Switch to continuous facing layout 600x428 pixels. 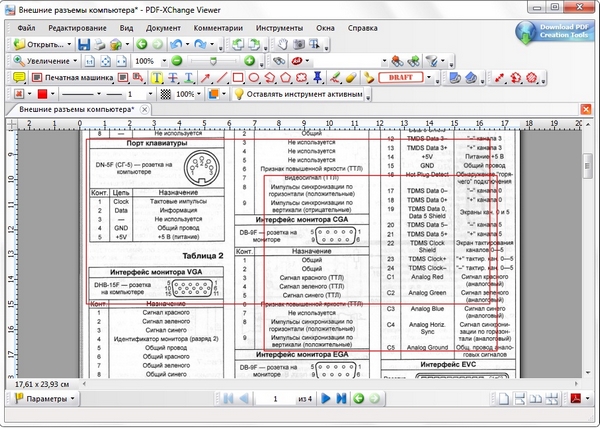[x=551, y=399]
